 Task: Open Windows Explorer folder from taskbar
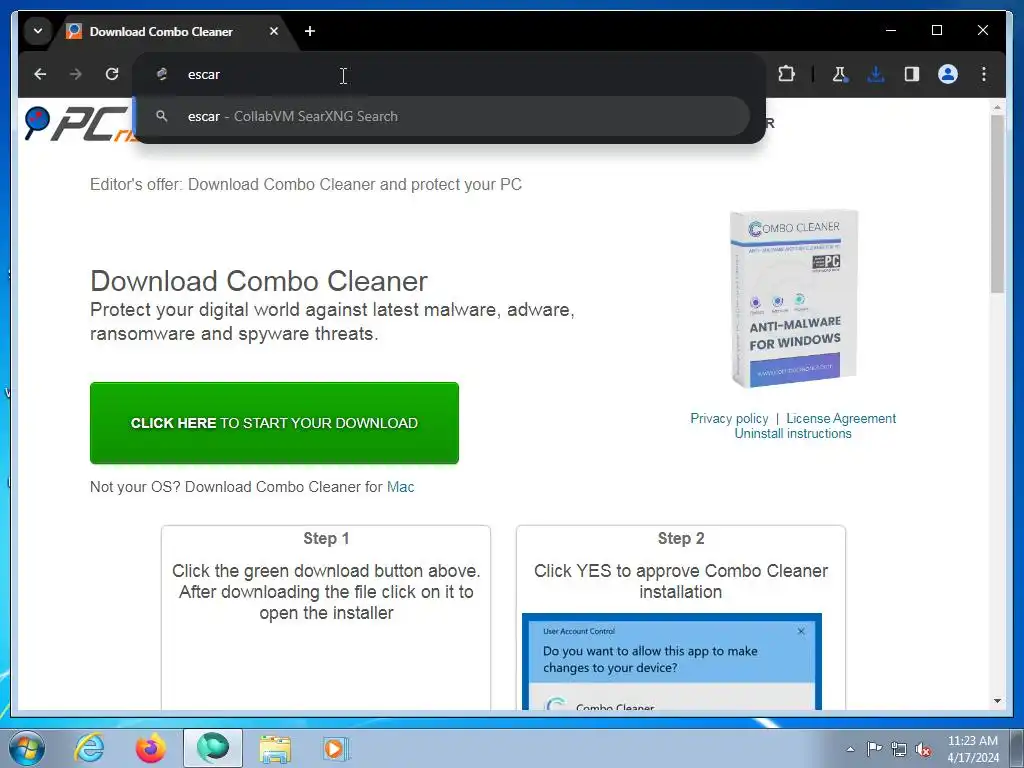tap(275, 748)
